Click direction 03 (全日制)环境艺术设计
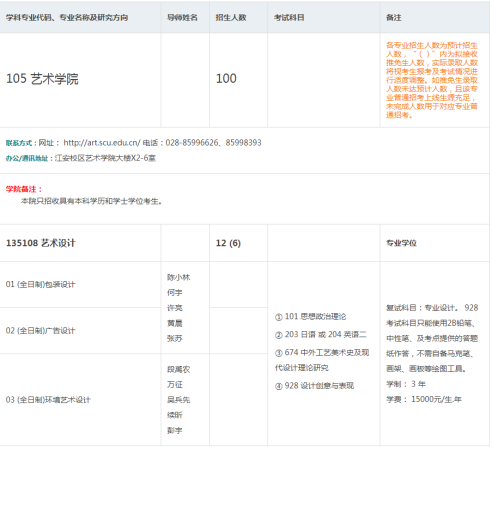The height and width of the screenshot is (518, 492). (x=48, y=400)
